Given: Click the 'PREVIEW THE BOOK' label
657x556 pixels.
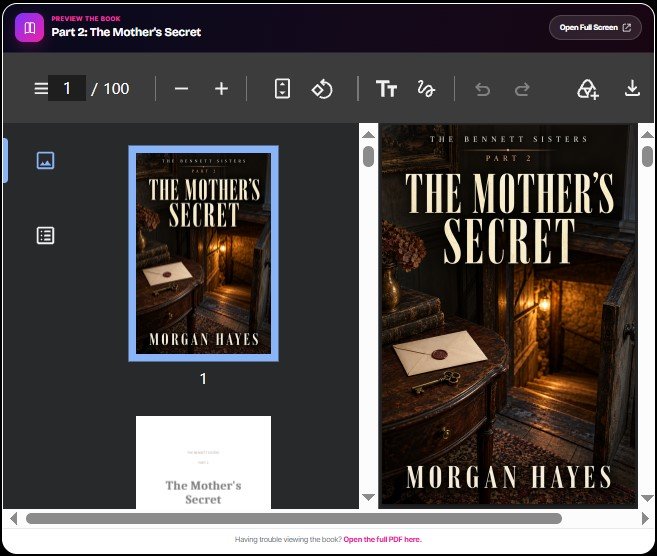Looking at the screenshot, I should [x=86, y=18].
